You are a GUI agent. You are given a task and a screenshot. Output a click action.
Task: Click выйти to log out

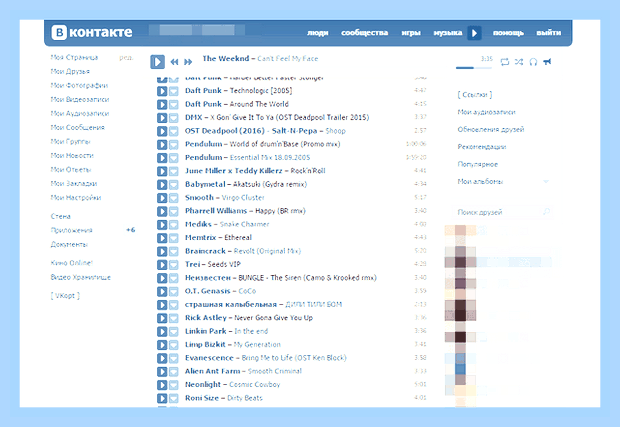click(x=549, y=33)
